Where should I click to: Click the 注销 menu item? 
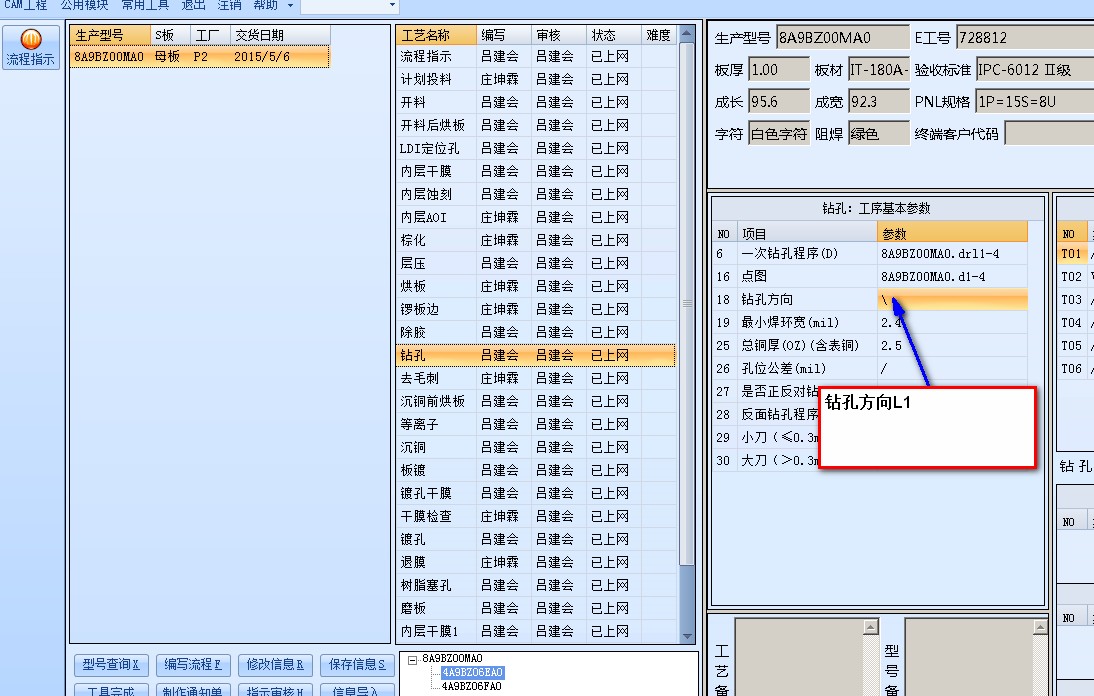tap(230, 6)
